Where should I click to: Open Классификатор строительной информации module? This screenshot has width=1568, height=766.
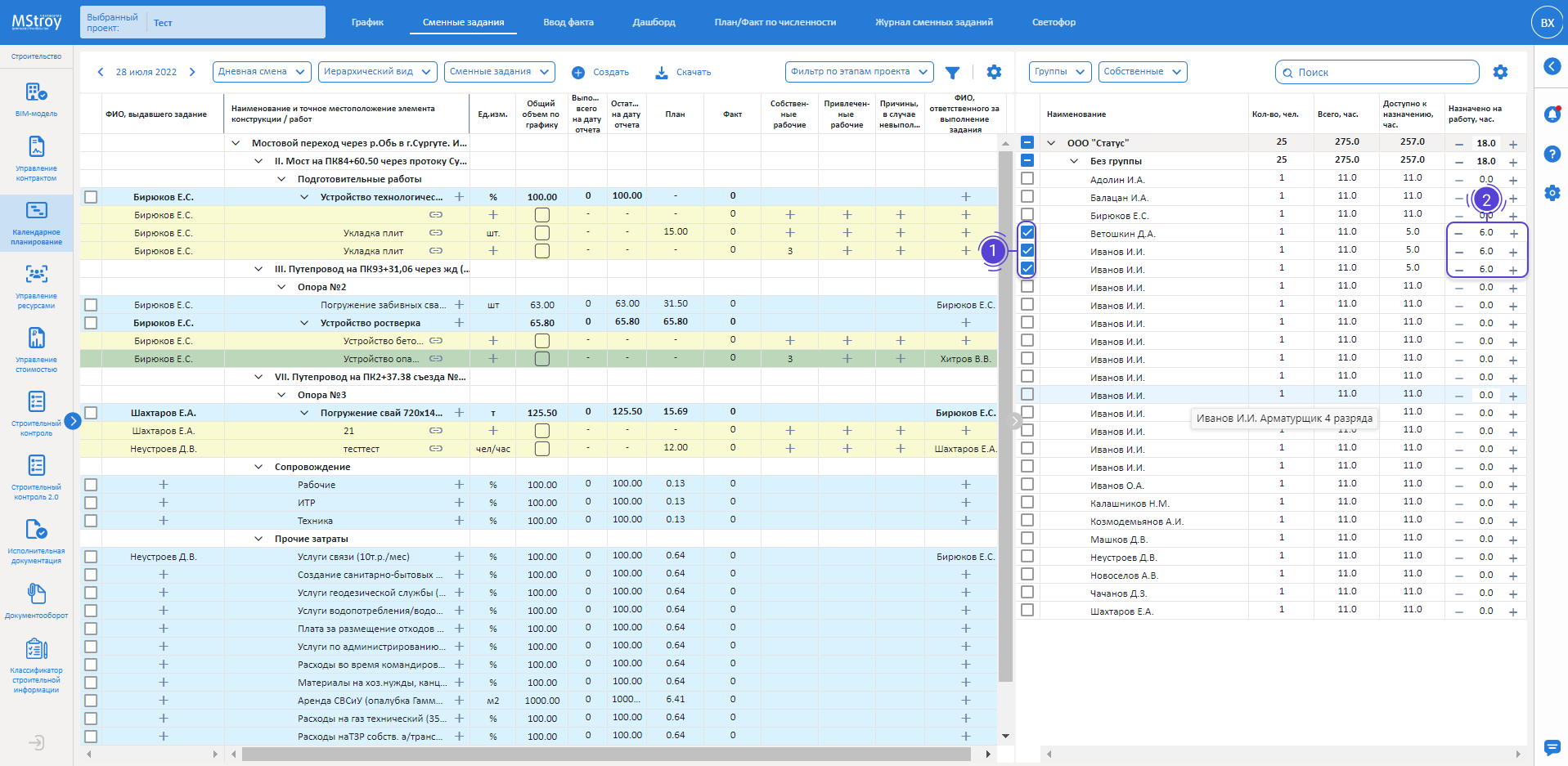[36, 667]
